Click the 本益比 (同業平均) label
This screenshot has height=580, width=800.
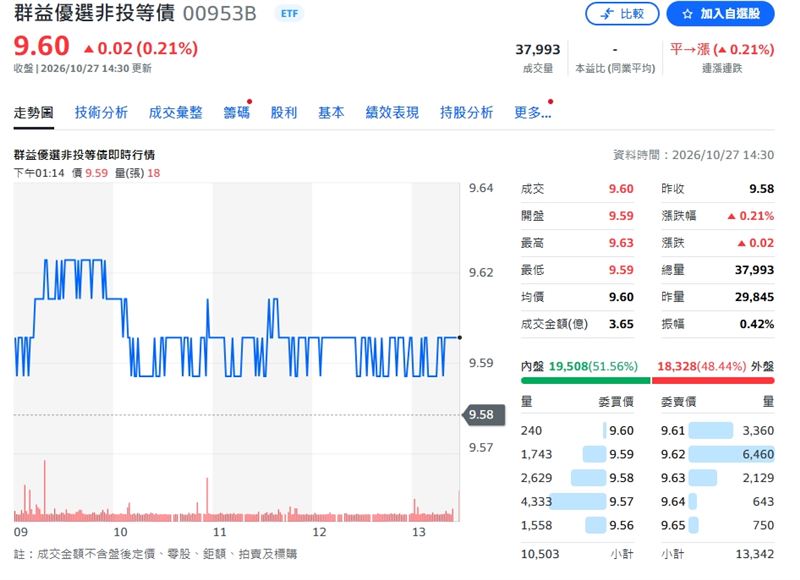pyautogui.click(x=615, y=68)
